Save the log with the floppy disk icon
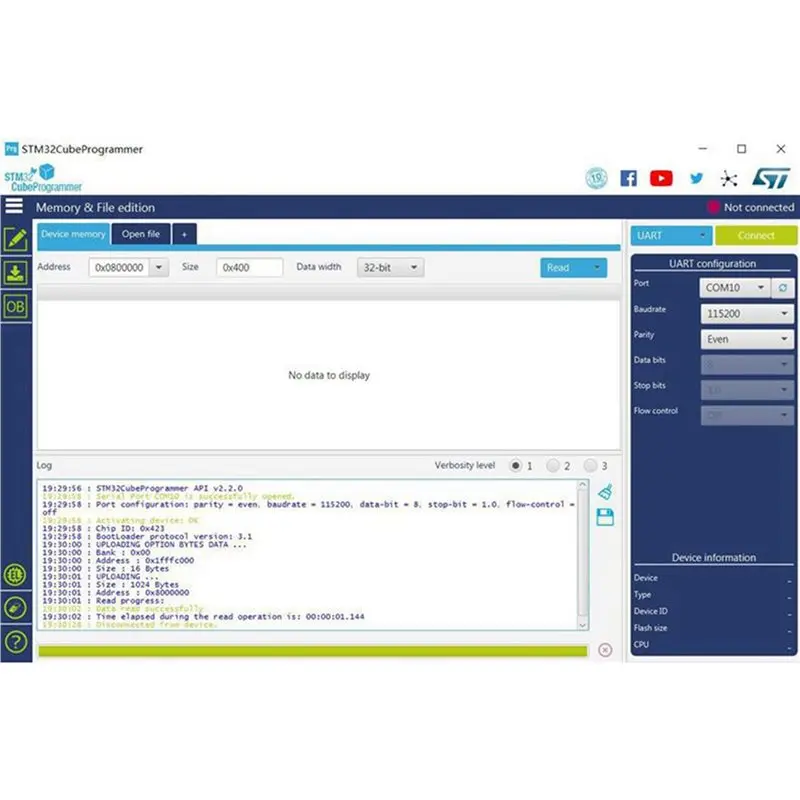The width and height of the screenshot is (800, 800). (605, 517)
